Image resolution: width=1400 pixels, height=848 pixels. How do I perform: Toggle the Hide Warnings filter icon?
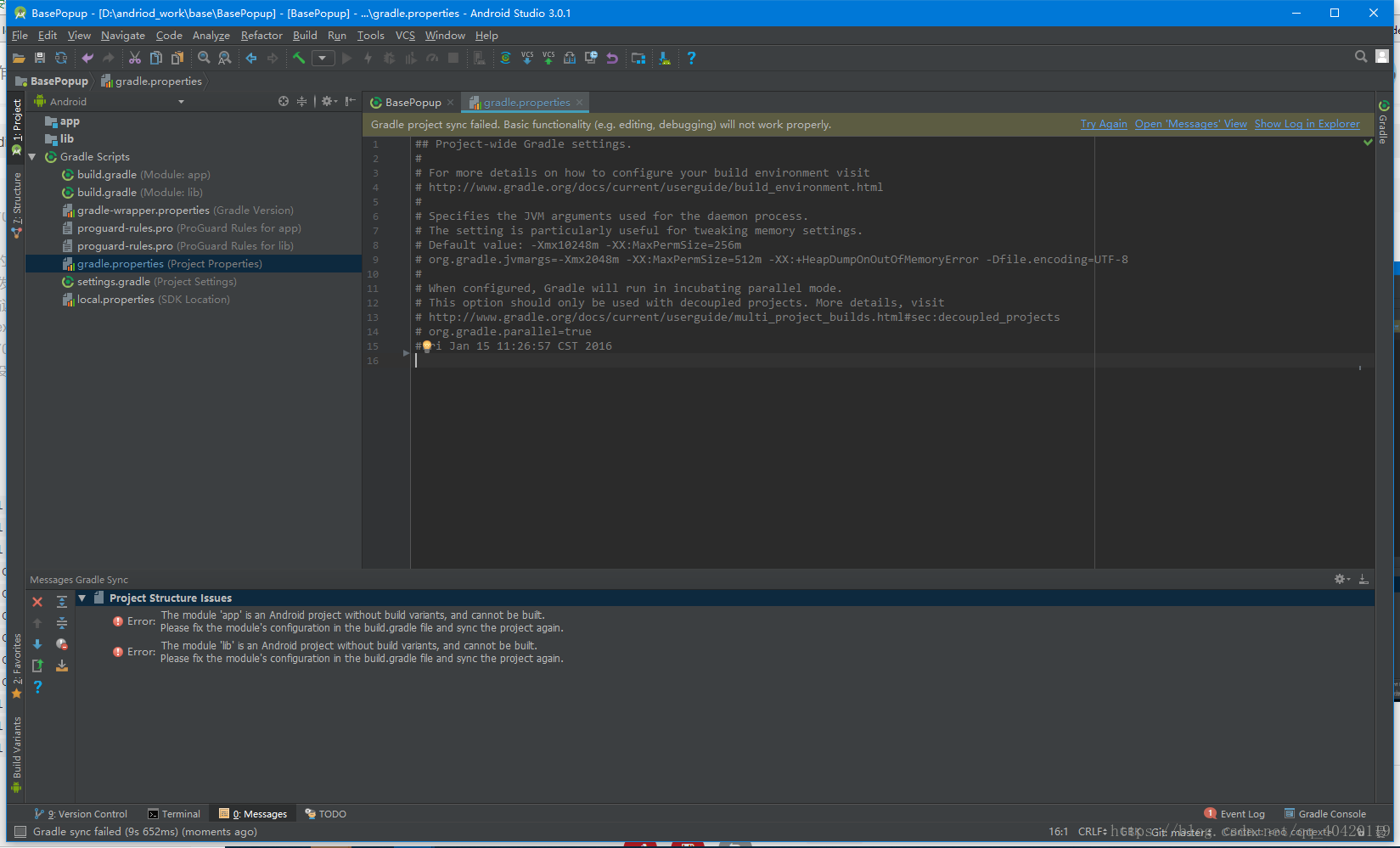pyautogui.click(x=62, y=644)
